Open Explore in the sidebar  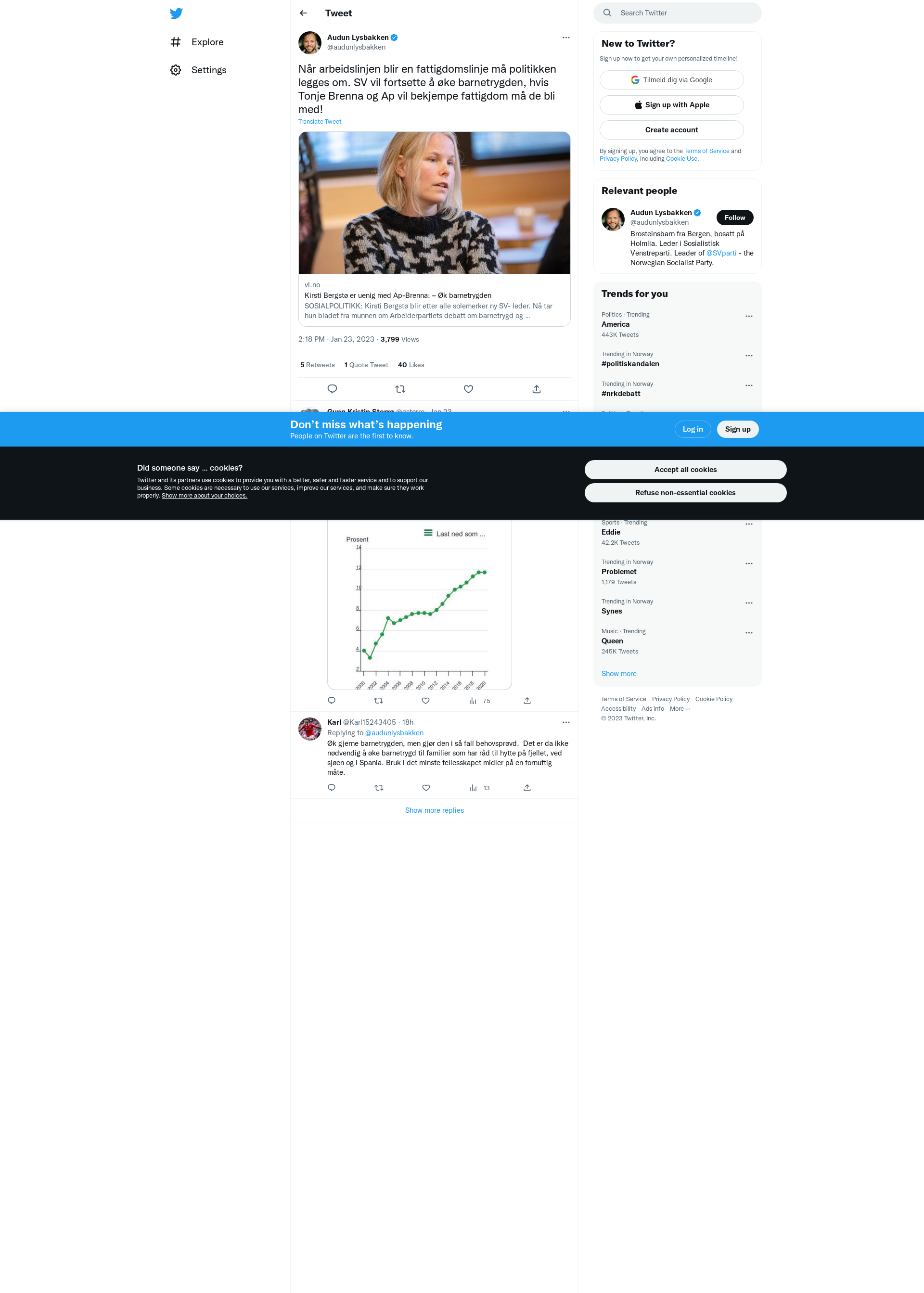click(197, 42)
